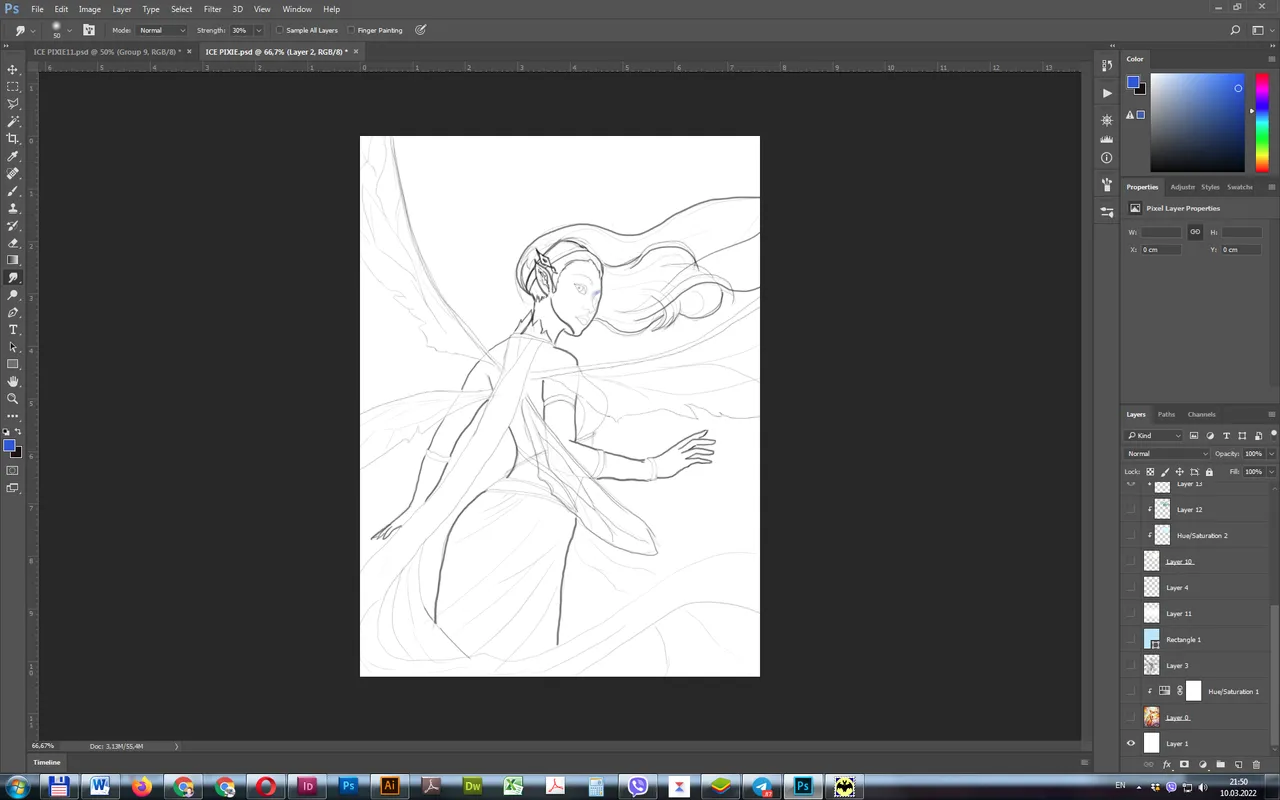Select the Gradient tool
The width and height of the screenshot is (1280, 800).
click(x=13, y=260)
